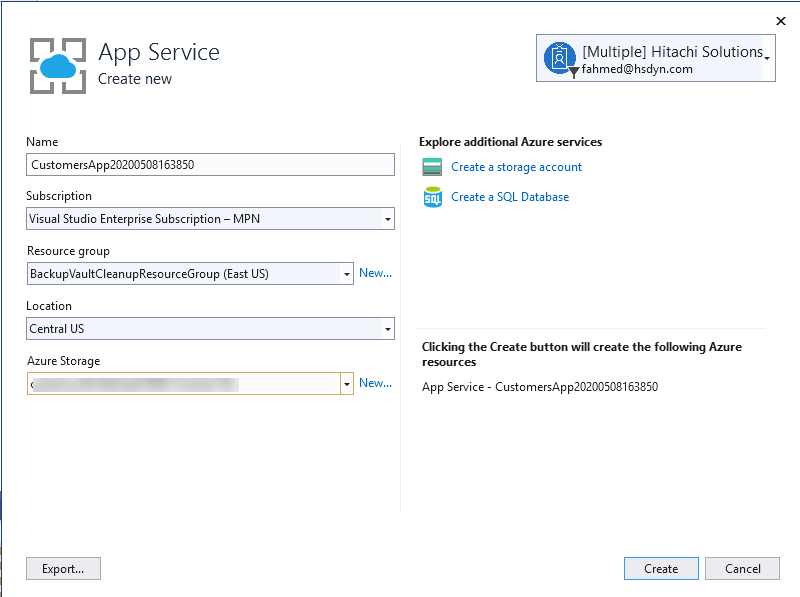Click the 'Clicking the Create button' notice text
Image resolution: width=800 pixels, height=597 pixels.
pyautogui.click(x=582, y=354)
